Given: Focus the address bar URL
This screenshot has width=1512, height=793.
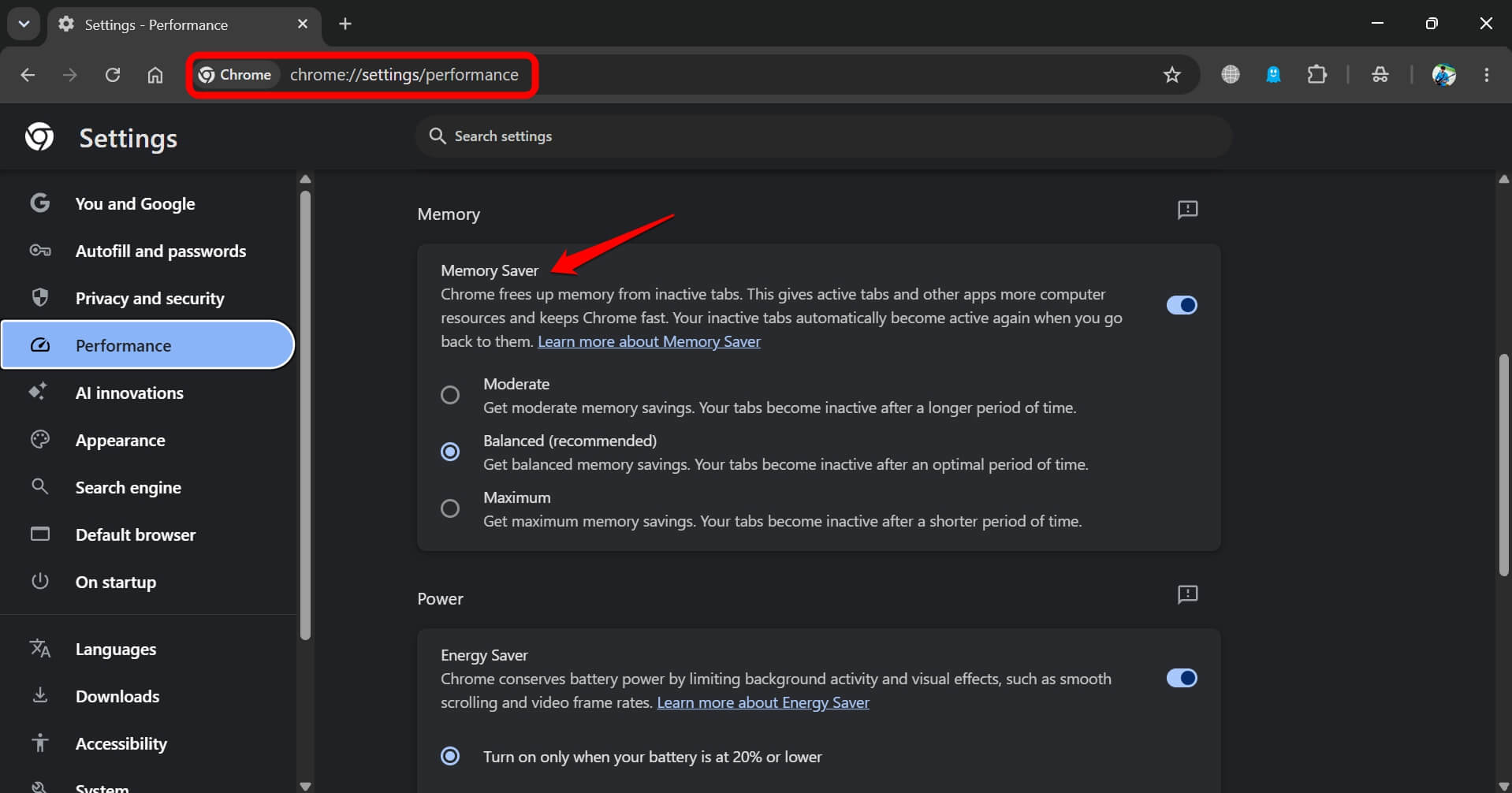Looking at the screenshot, I should tap(404, 75).
